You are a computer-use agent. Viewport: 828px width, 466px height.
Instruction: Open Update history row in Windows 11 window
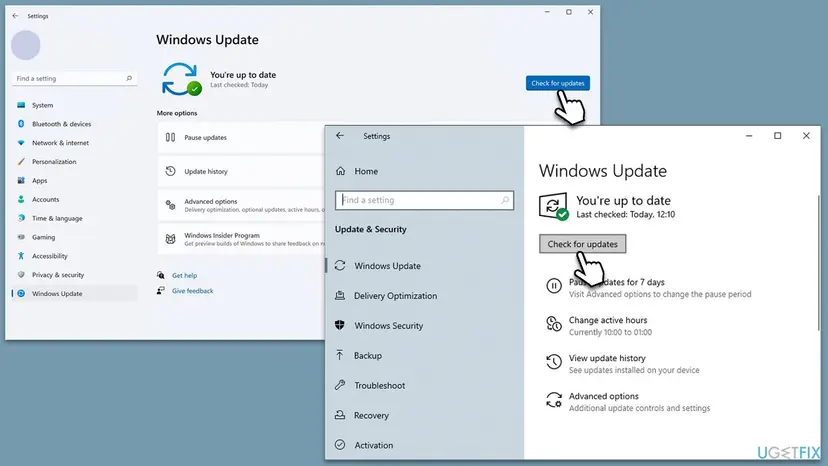coord(241,171)
